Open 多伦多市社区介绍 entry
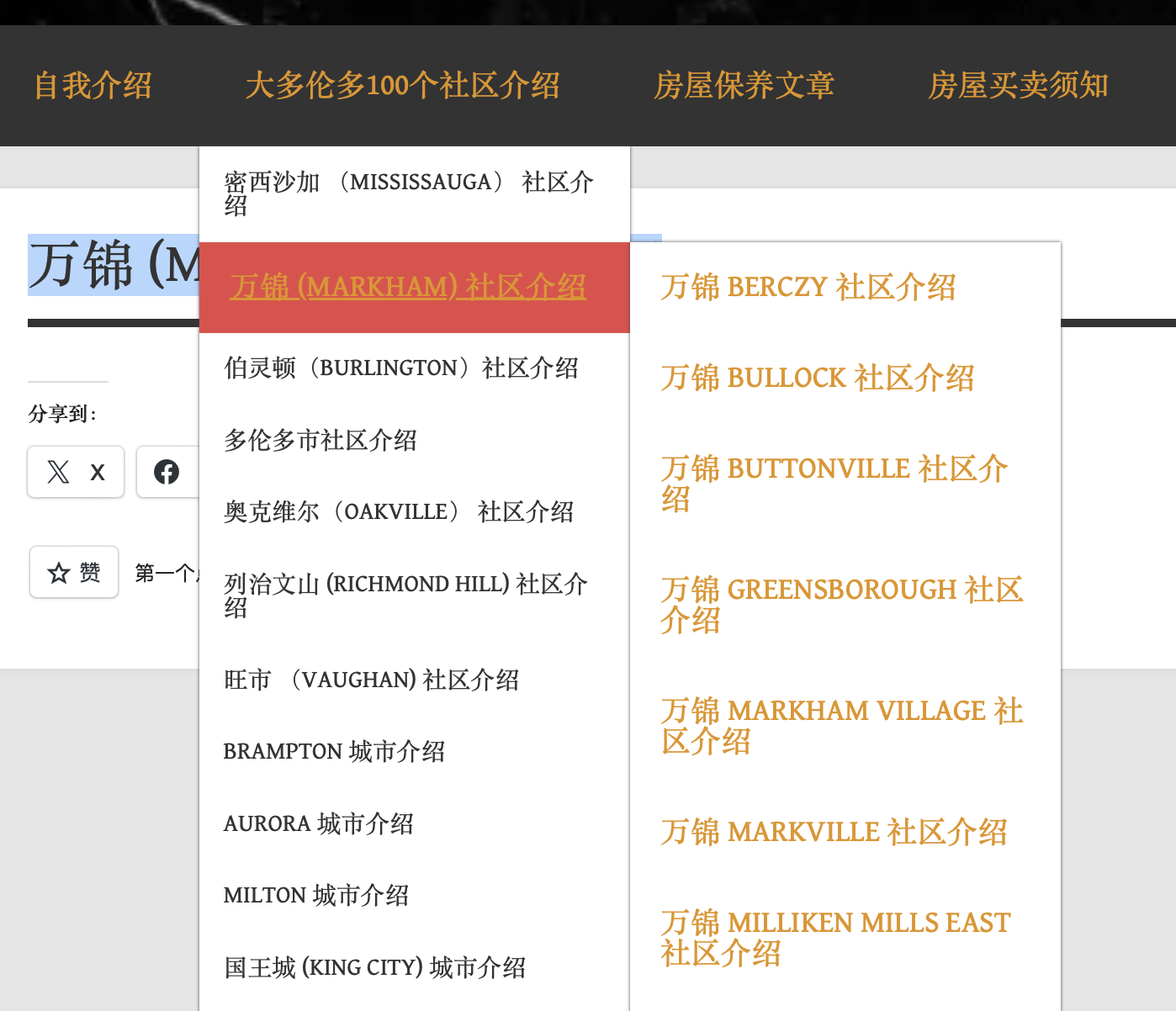 [320, 441]
